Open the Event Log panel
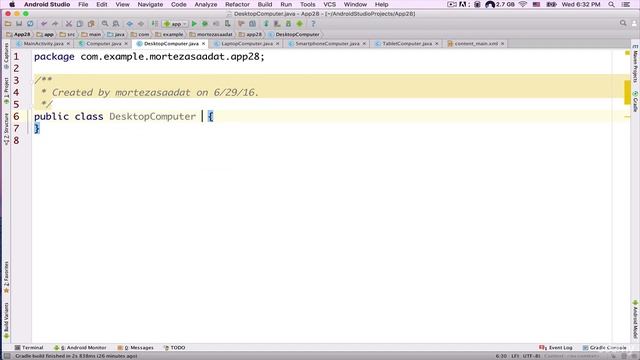This screenshot has width=640, height=360. pyautogui.click(x=556, y=348)
